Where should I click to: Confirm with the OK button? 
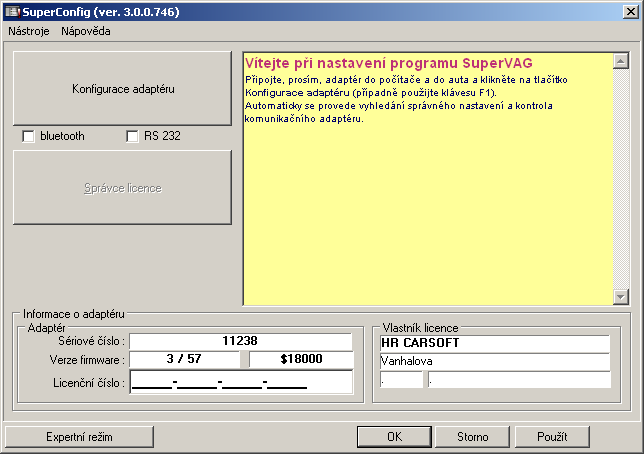point(394,437)
